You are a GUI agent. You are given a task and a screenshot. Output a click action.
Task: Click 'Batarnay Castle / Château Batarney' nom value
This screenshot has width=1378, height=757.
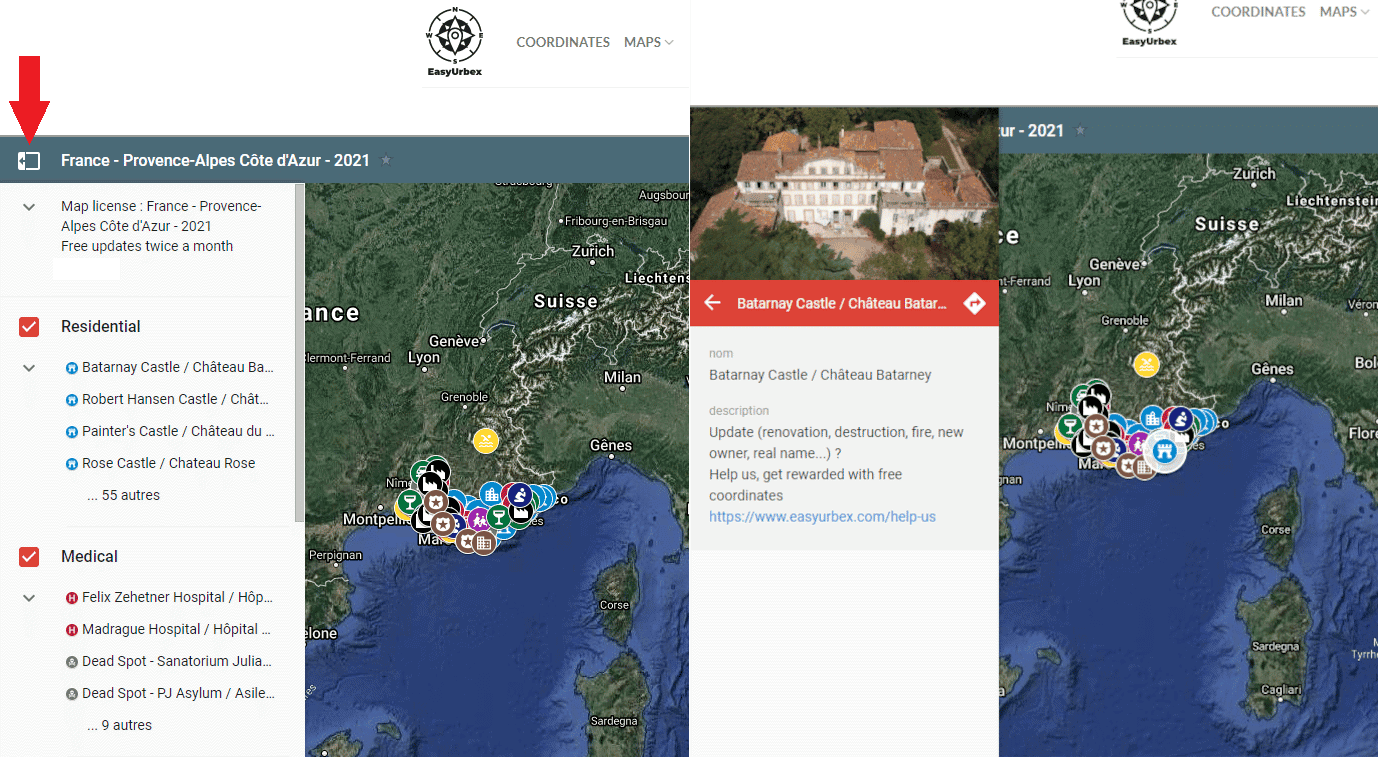click(820, 375)
